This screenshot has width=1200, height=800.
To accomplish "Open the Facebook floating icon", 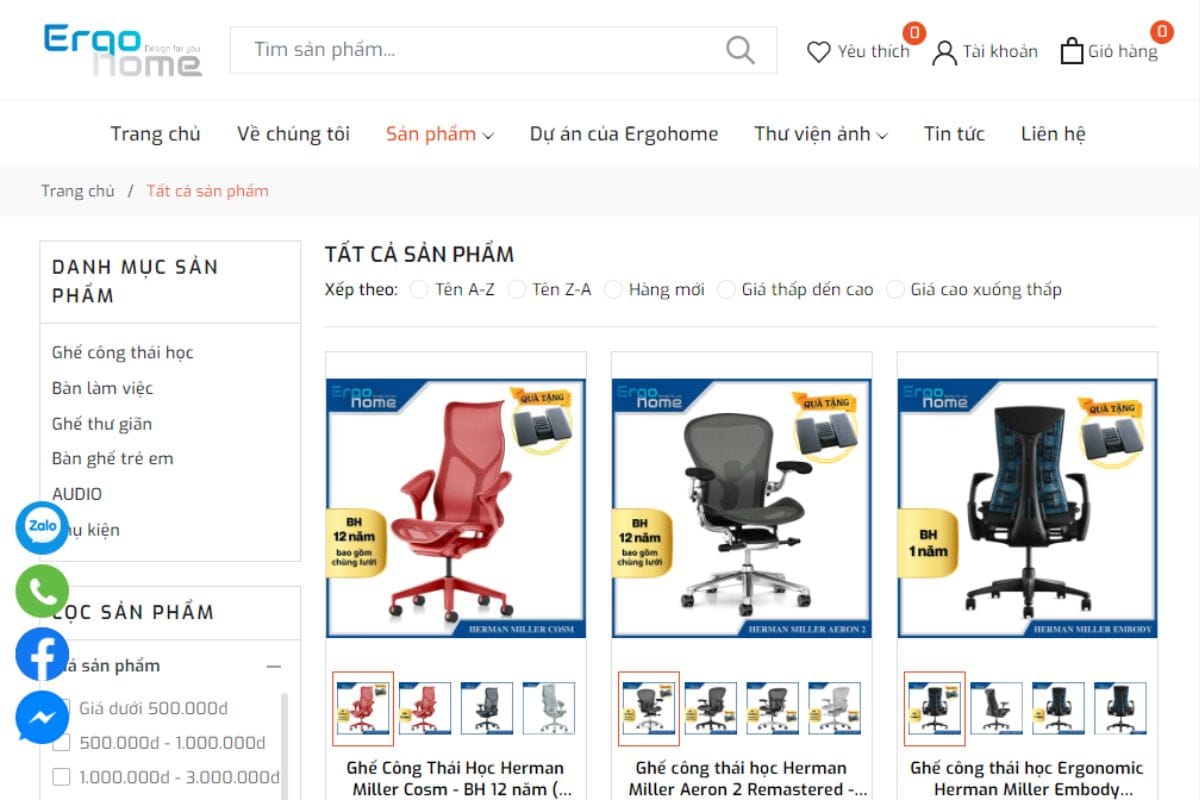I will click(x=42, y=655).
